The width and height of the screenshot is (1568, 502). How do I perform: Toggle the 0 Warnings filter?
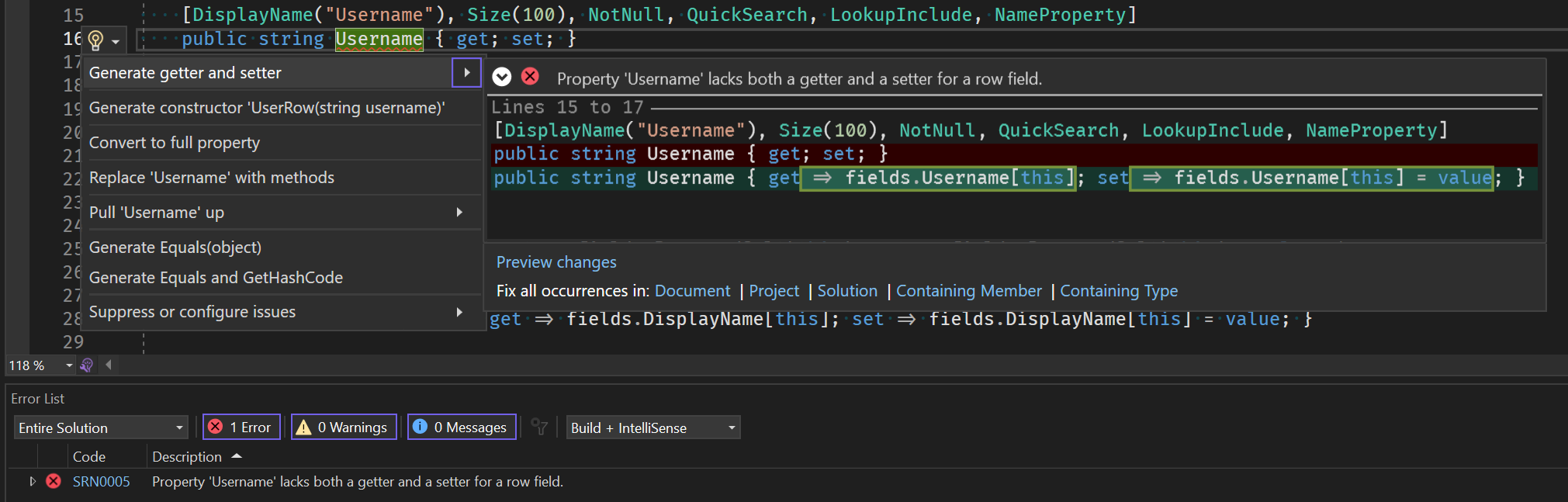coord(344,427)
